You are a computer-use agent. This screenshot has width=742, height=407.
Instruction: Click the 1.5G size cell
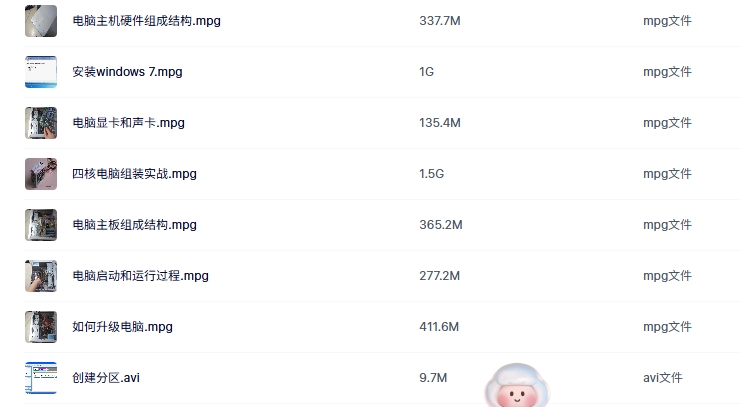pos(431,174)
